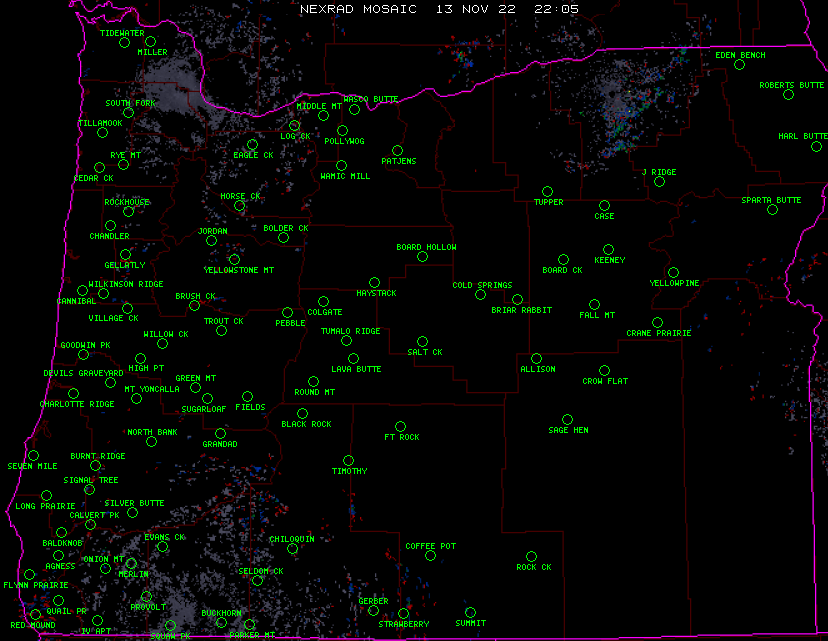Click the J Ridge station circle

[659, 182]
